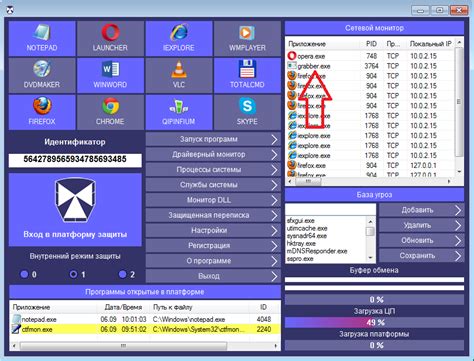Click Обновить in threat database
The height and width of the screenshot is (361, 474).
422,241
